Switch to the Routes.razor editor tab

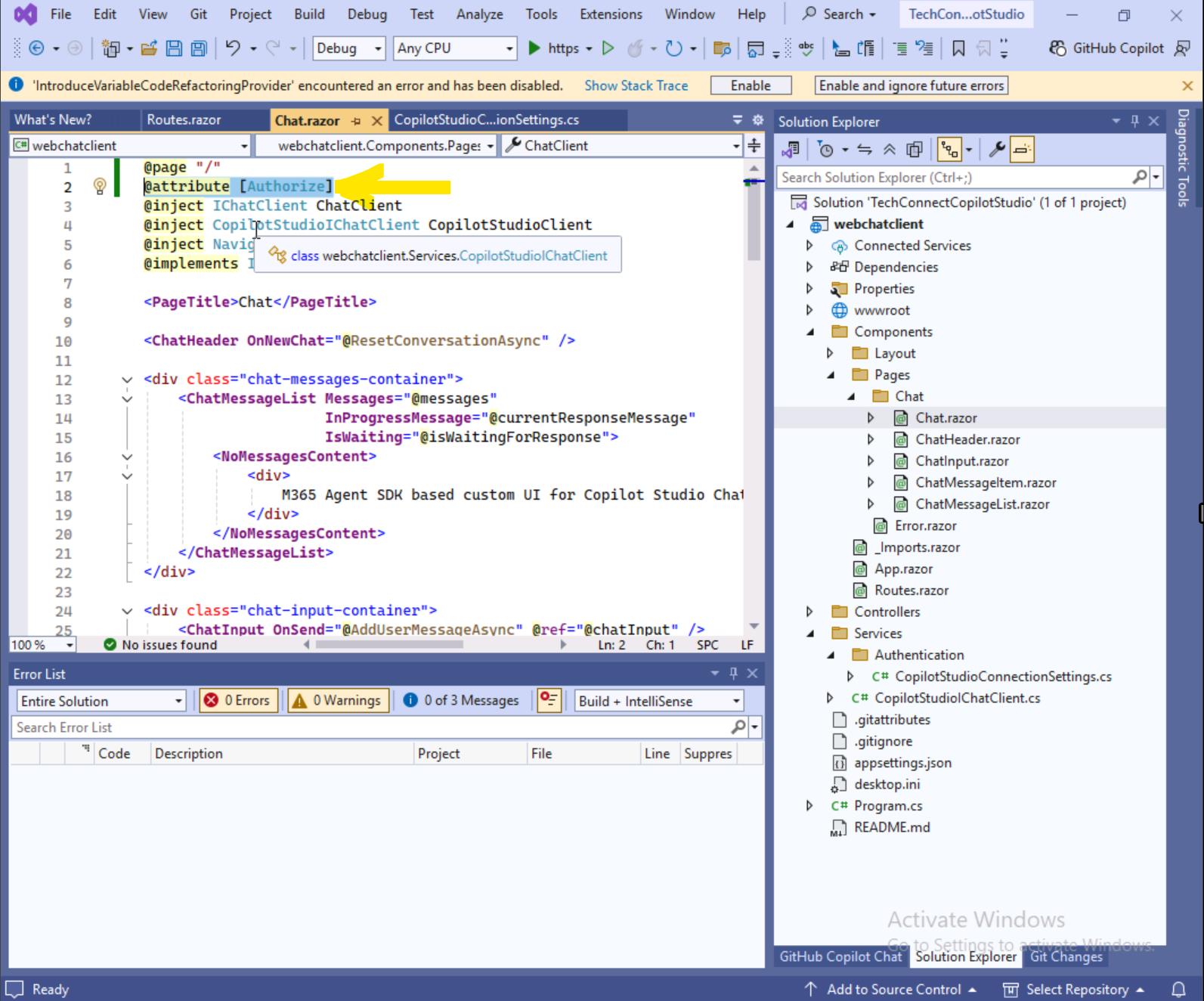click(x=184, y=119)
